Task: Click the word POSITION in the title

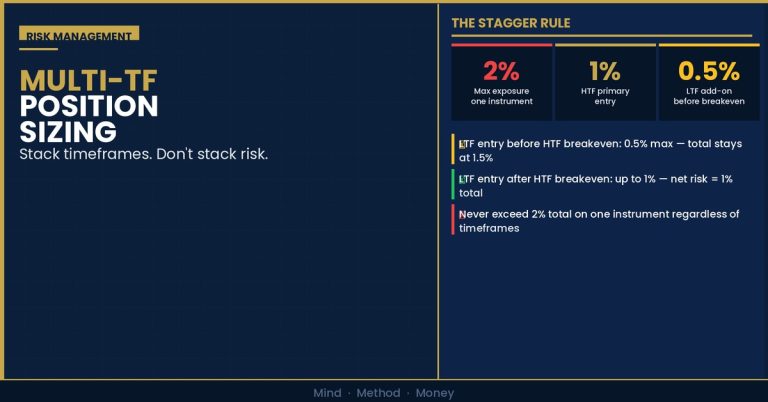Action: click(89, 106)
